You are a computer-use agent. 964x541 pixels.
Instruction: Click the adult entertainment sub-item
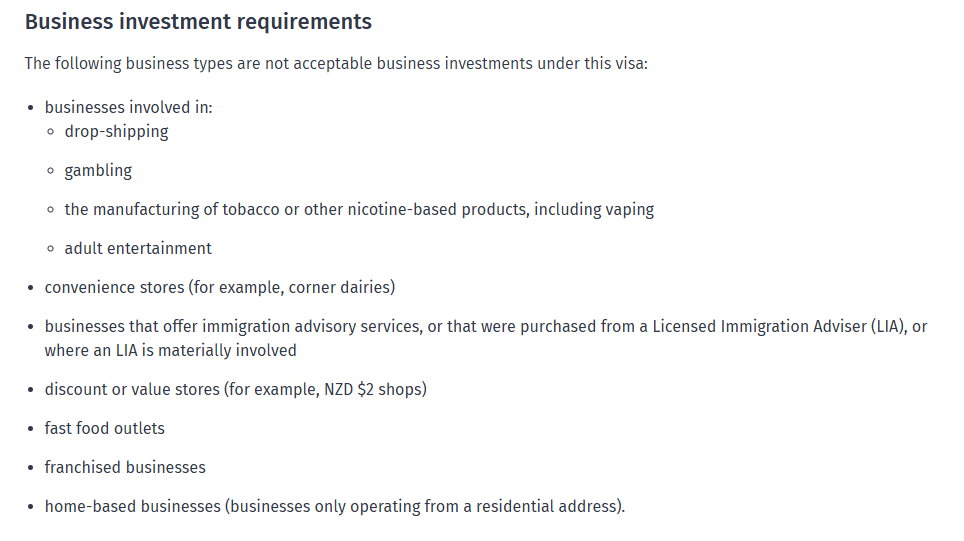pos(138,248)
